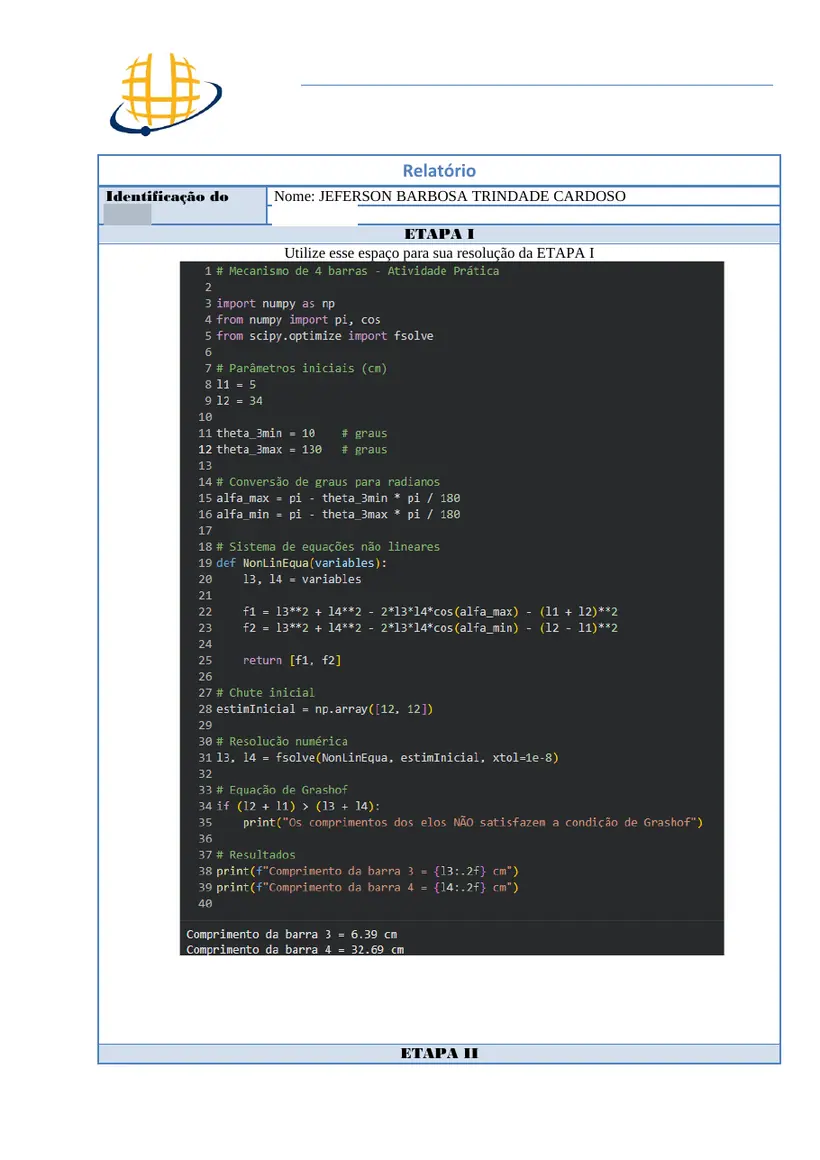Click comment '# Conversão de graus para radianos'
The image size is (820, 1160).
pyautogui.click(x=328, y=482)
